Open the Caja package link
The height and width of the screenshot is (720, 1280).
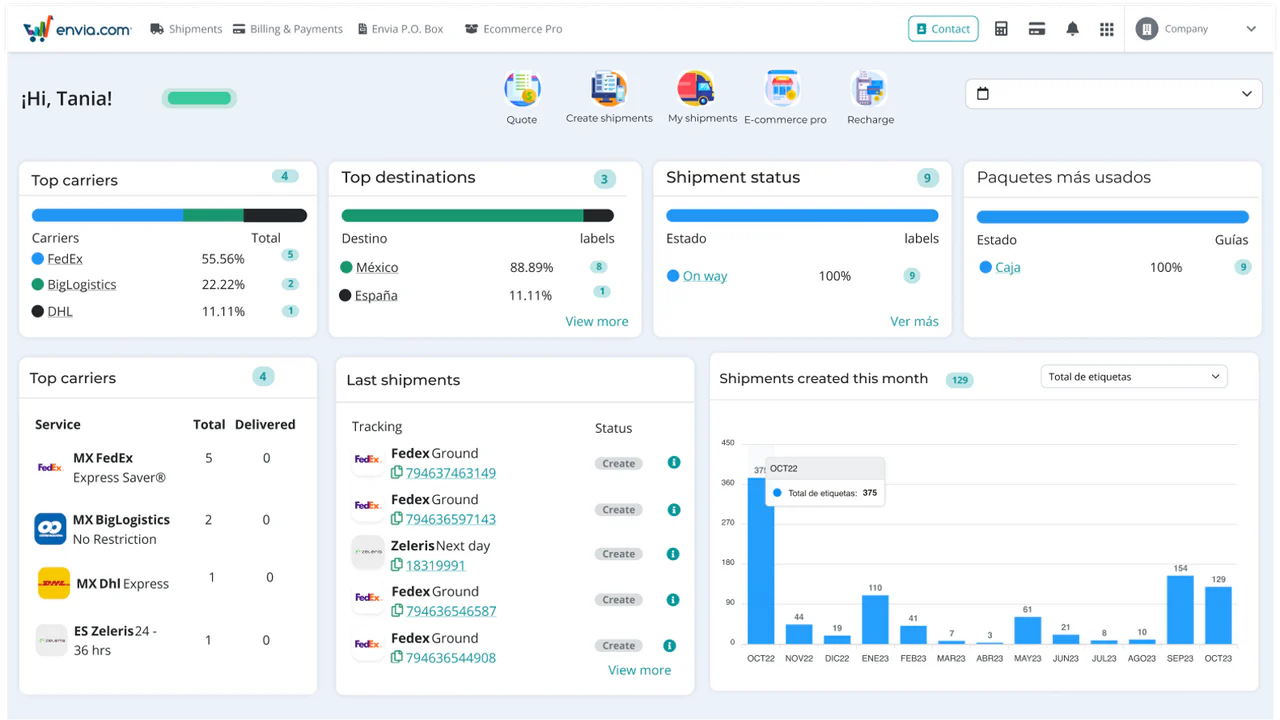pos(1008,267)
